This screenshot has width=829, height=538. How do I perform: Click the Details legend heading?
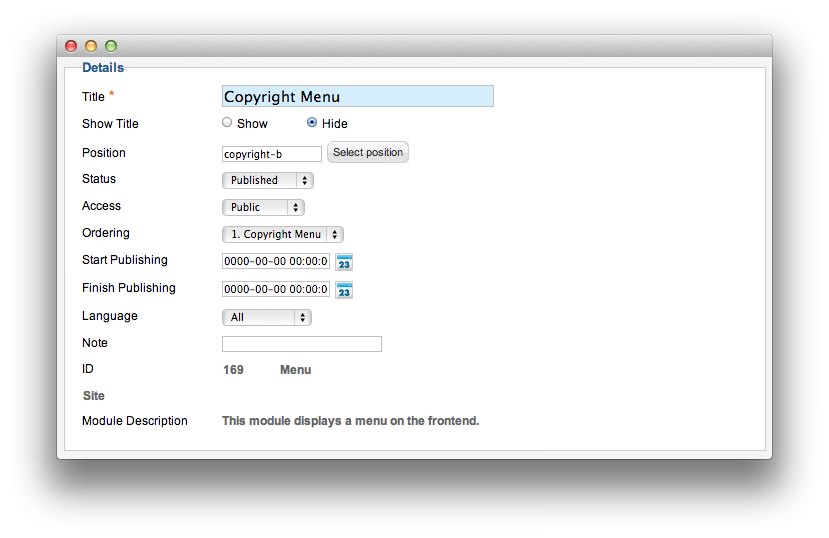click(x=103, y=68)
